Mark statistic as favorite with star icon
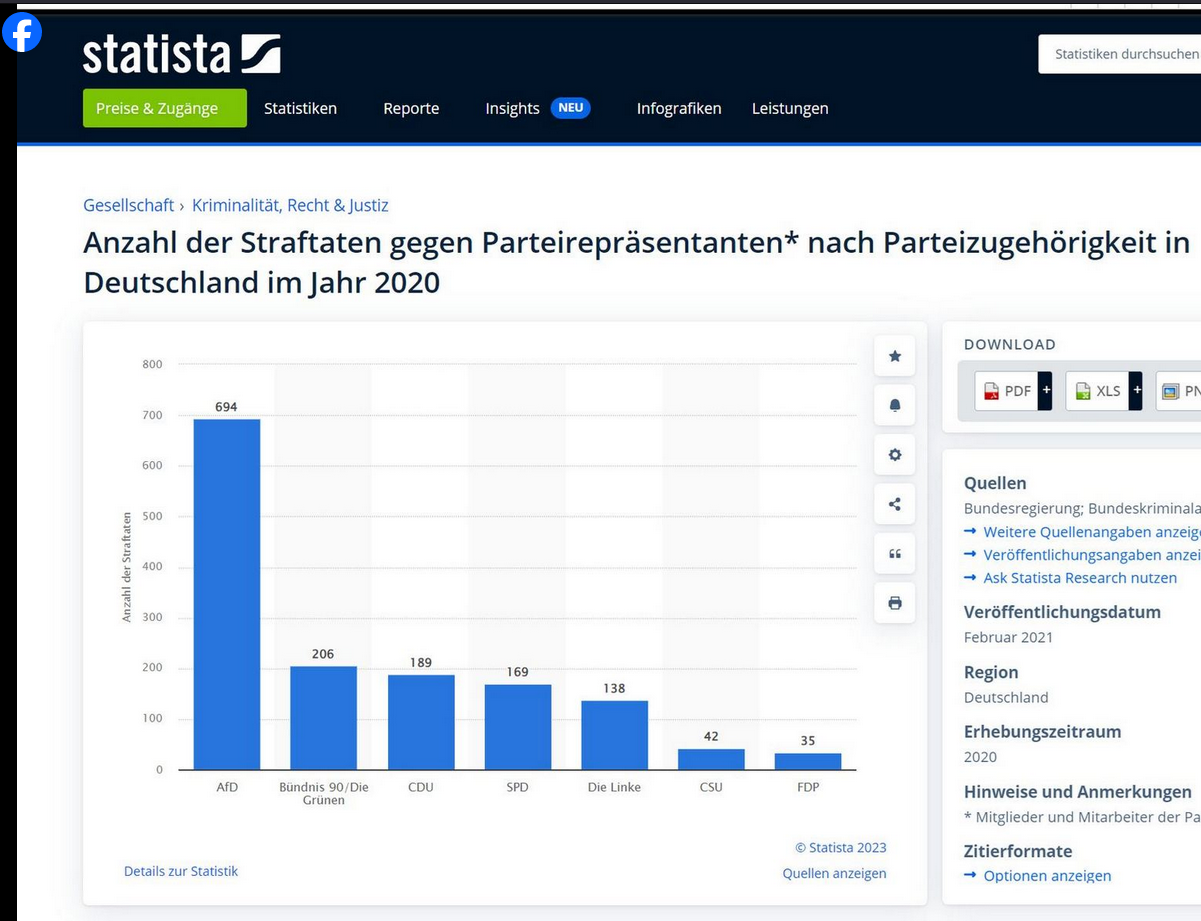Image resolution: width=1201 pixels, height=921 pixels. tap(894, 356)
